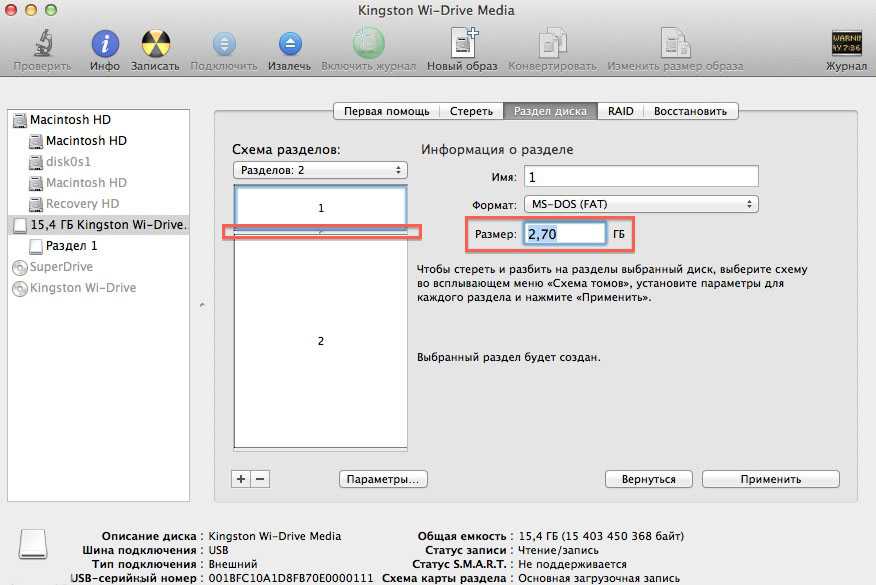Click the Проверить microscope toolbar icon

pyautogui.click(x=43, y=43)
